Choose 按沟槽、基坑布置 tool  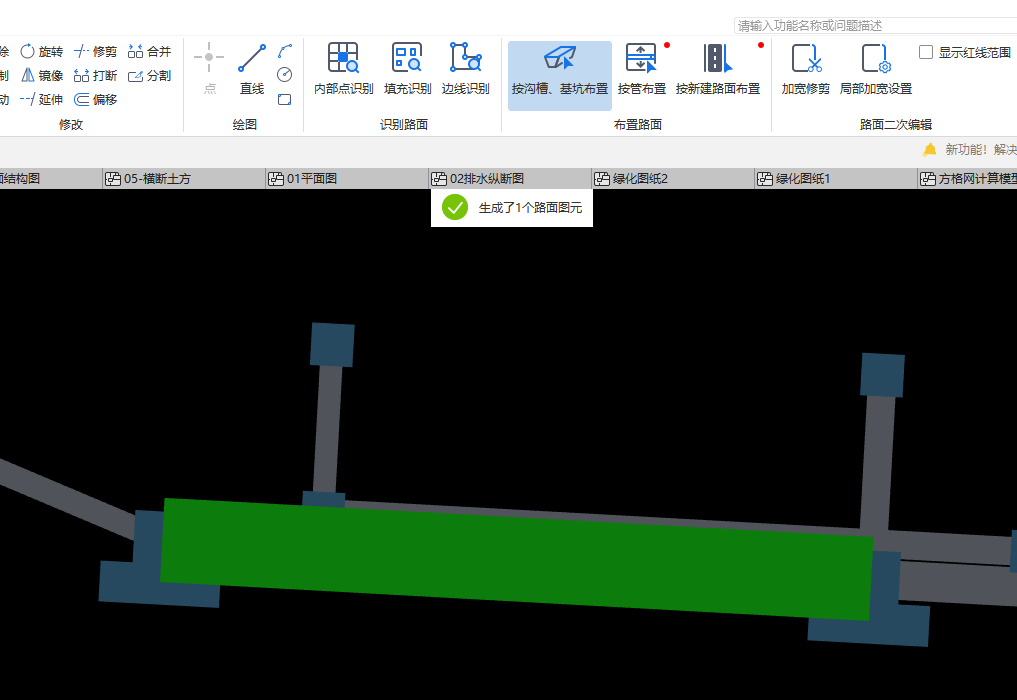click(559, 69)
